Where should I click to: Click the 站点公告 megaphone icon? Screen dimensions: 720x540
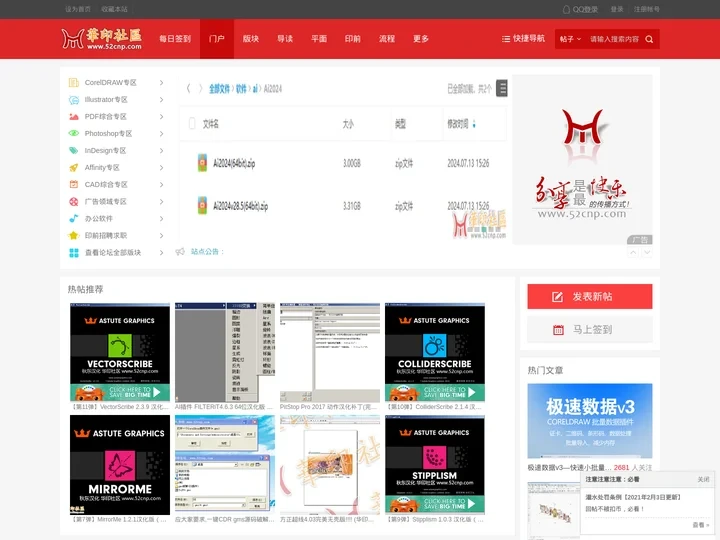(x=180, y=252)
